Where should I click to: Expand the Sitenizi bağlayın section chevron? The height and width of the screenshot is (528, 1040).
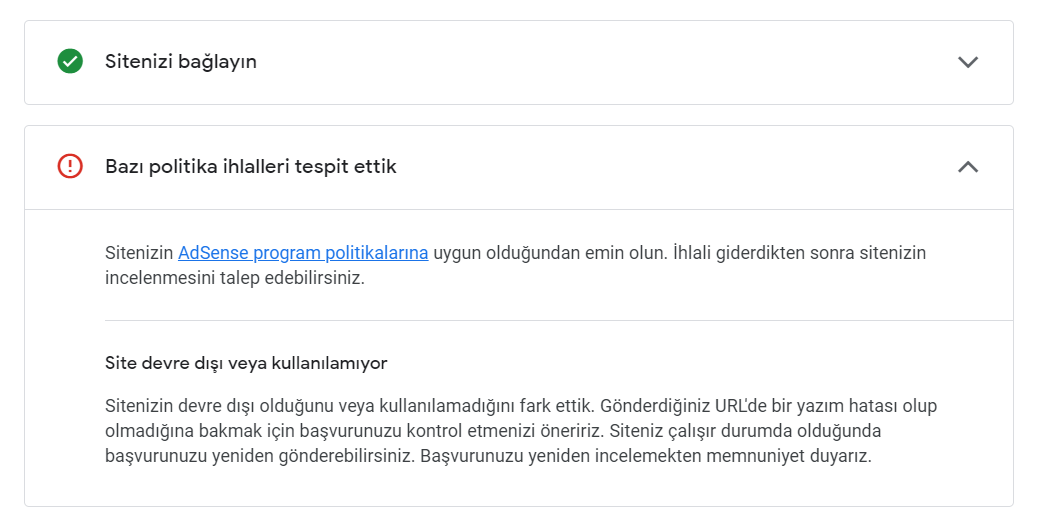[x=968, y=62]
